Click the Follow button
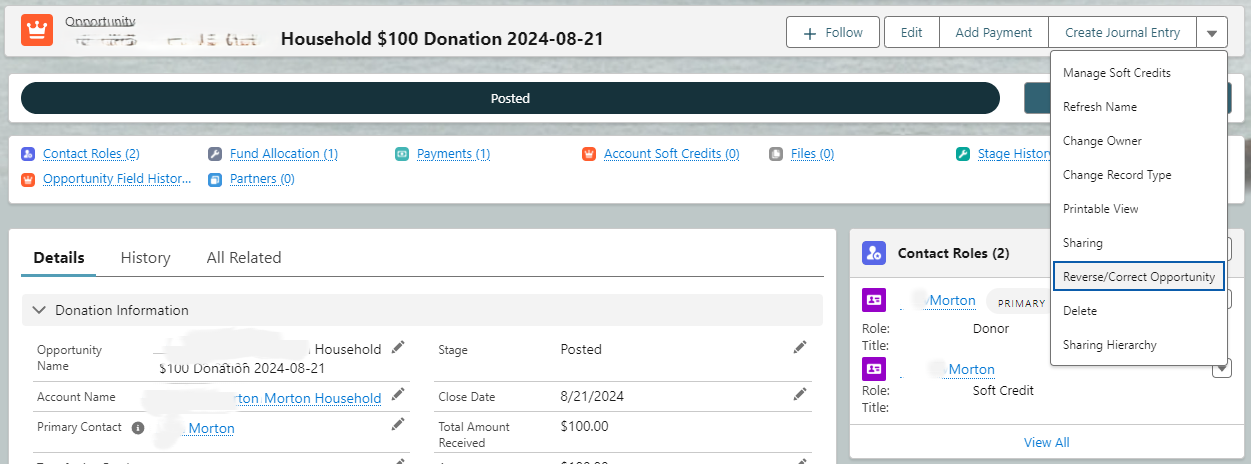This screenshot has height=464, width=1251. tap(833, 32)
